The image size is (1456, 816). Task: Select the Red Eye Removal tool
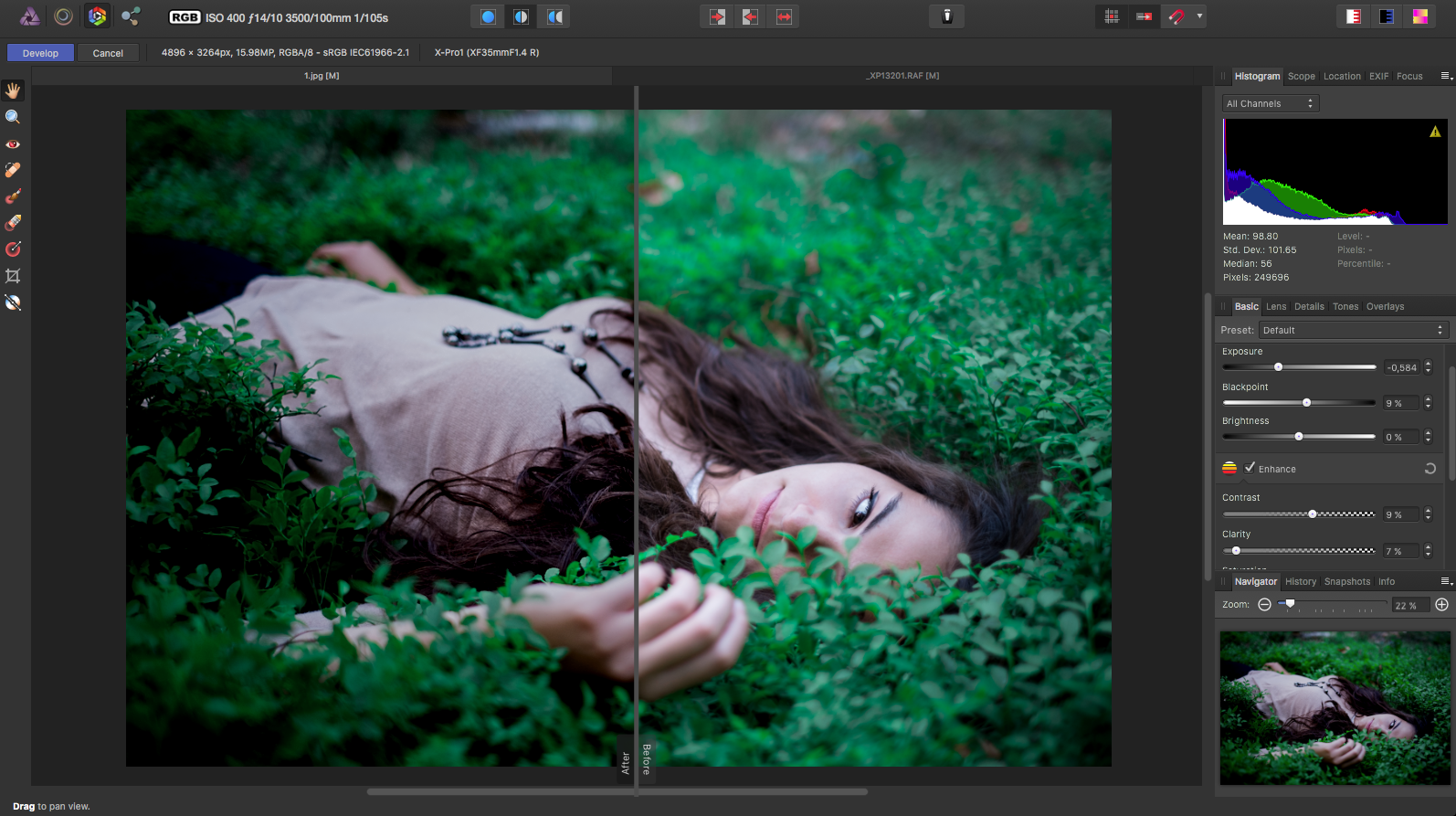pos(13,143)
